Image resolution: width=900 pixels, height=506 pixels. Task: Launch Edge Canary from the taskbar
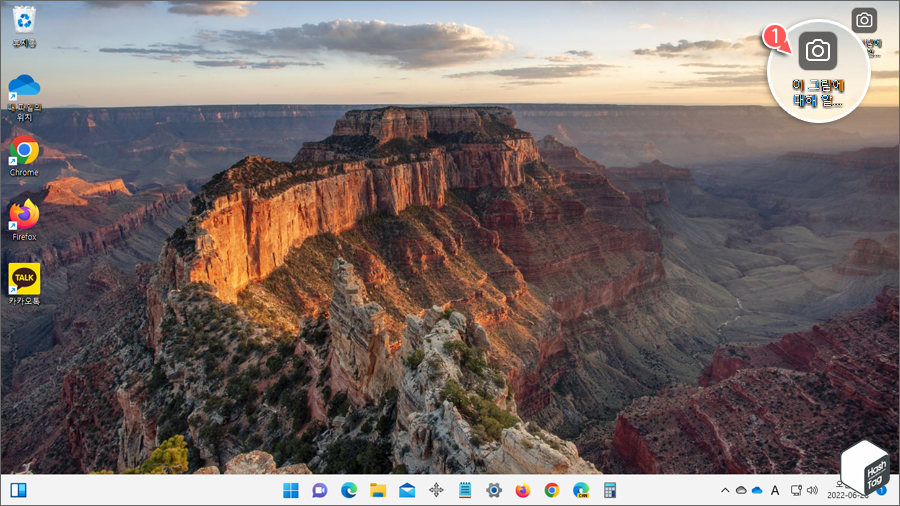pos(581,490)
